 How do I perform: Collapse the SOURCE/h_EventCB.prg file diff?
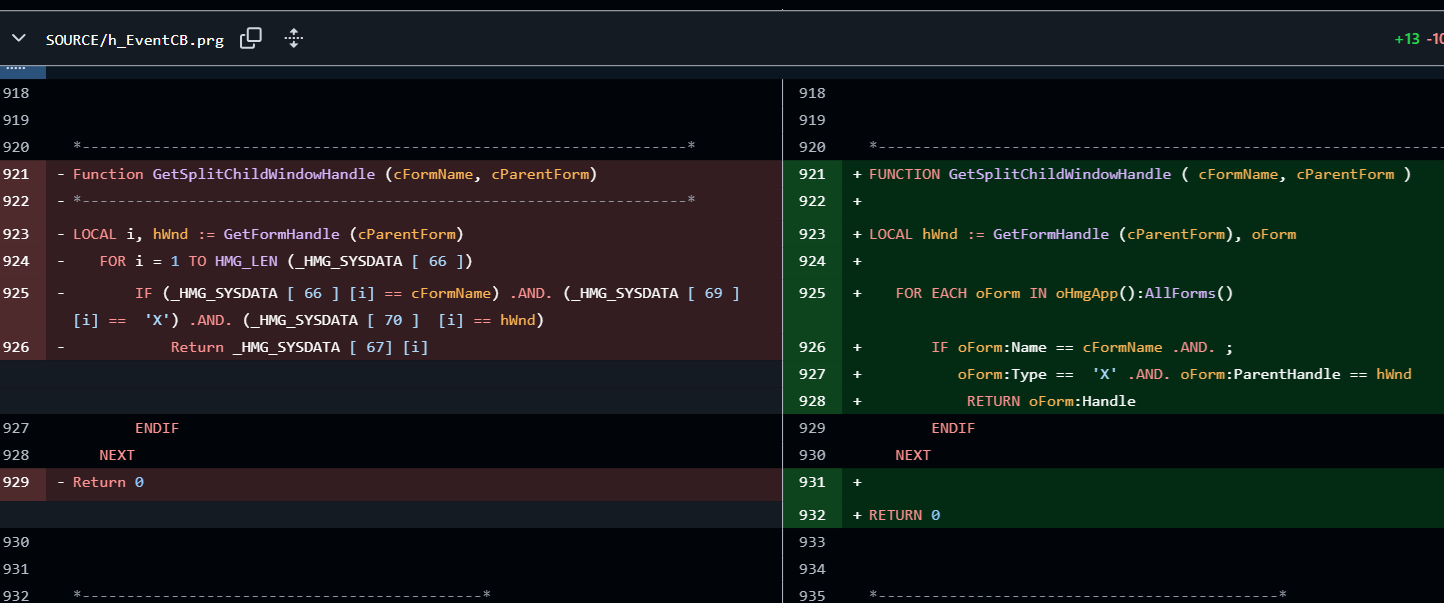click(18, 39)
